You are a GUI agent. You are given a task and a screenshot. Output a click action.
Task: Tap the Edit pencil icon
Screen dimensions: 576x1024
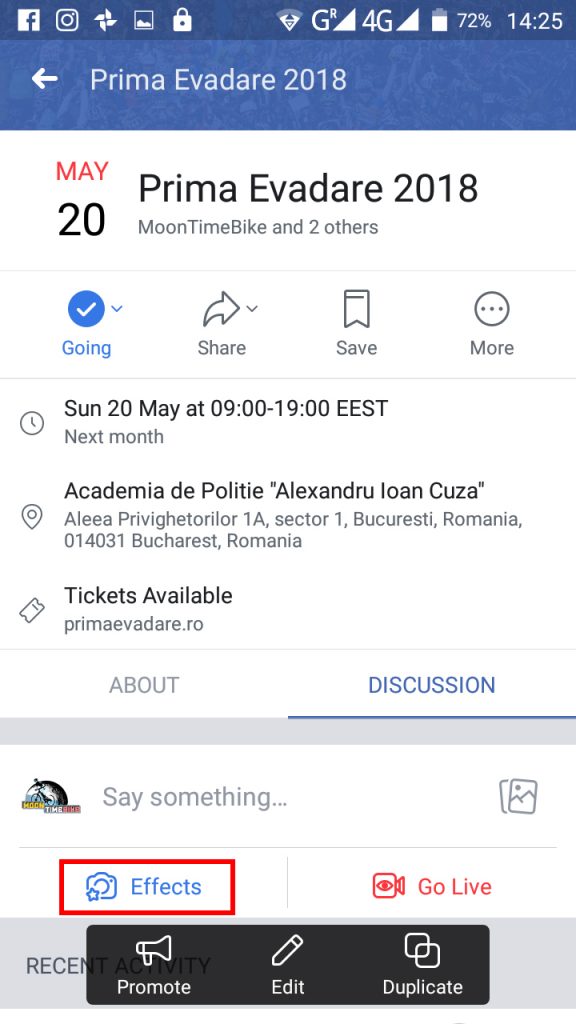tap(288, 950)
